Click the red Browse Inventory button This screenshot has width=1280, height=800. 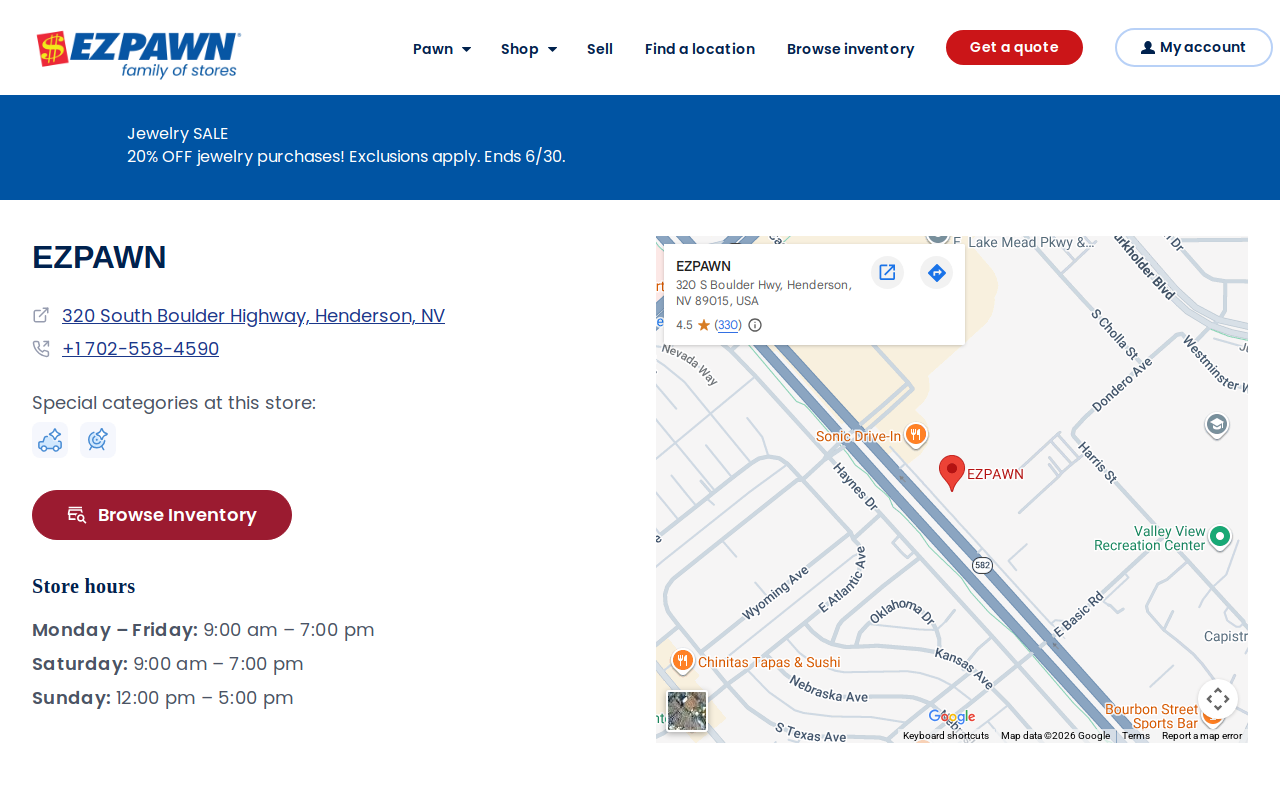click(x=162, y=515)
